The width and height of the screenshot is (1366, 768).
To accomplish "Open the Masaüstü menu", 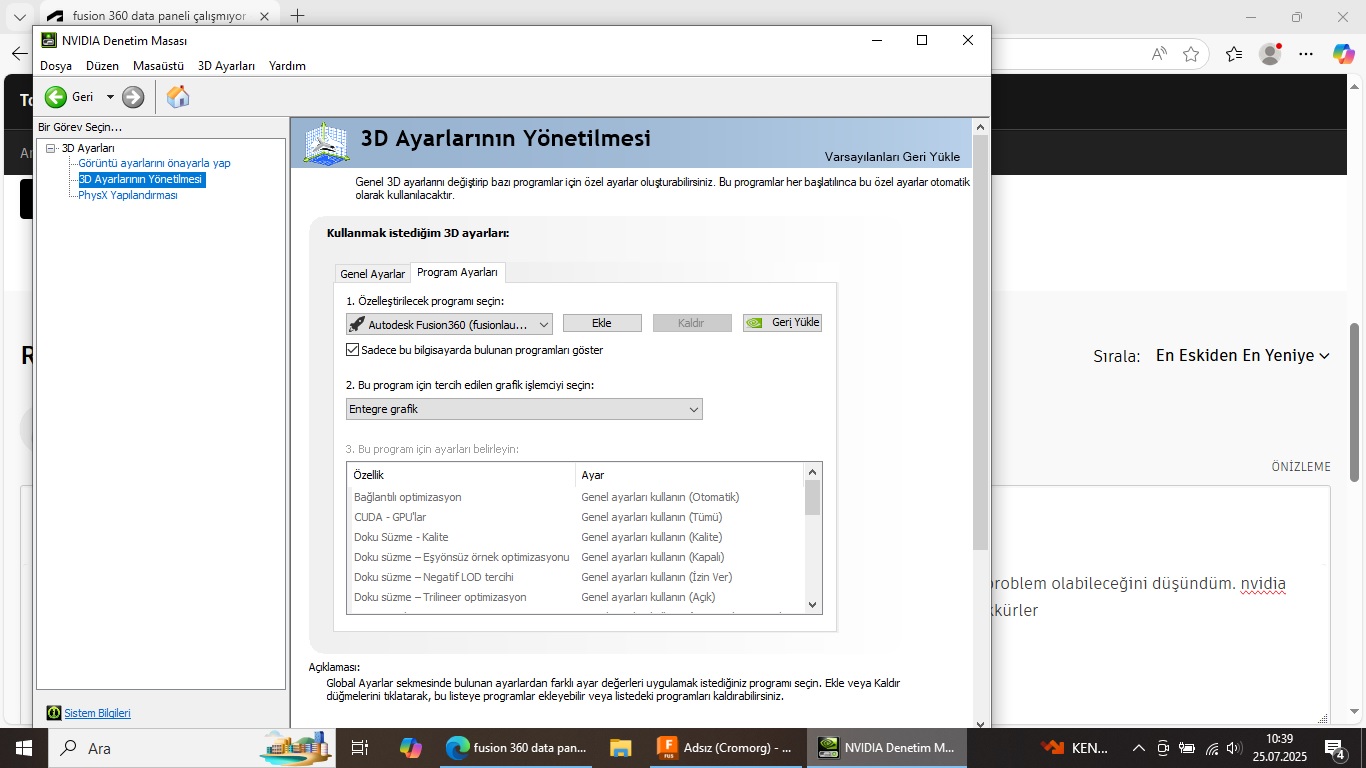I will (x=158, y=66).
